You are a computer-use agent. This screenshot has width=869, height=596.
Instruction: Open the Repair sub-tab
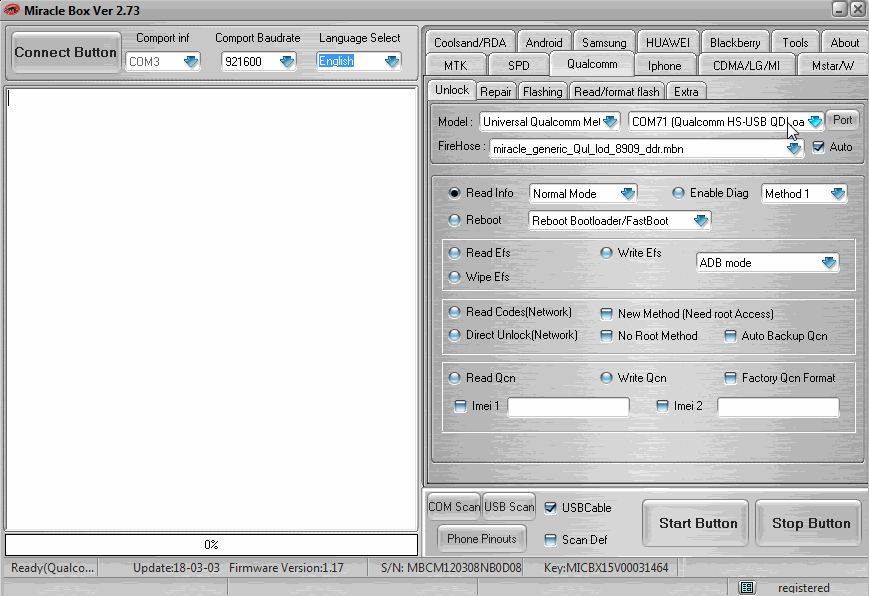[495, 92]
